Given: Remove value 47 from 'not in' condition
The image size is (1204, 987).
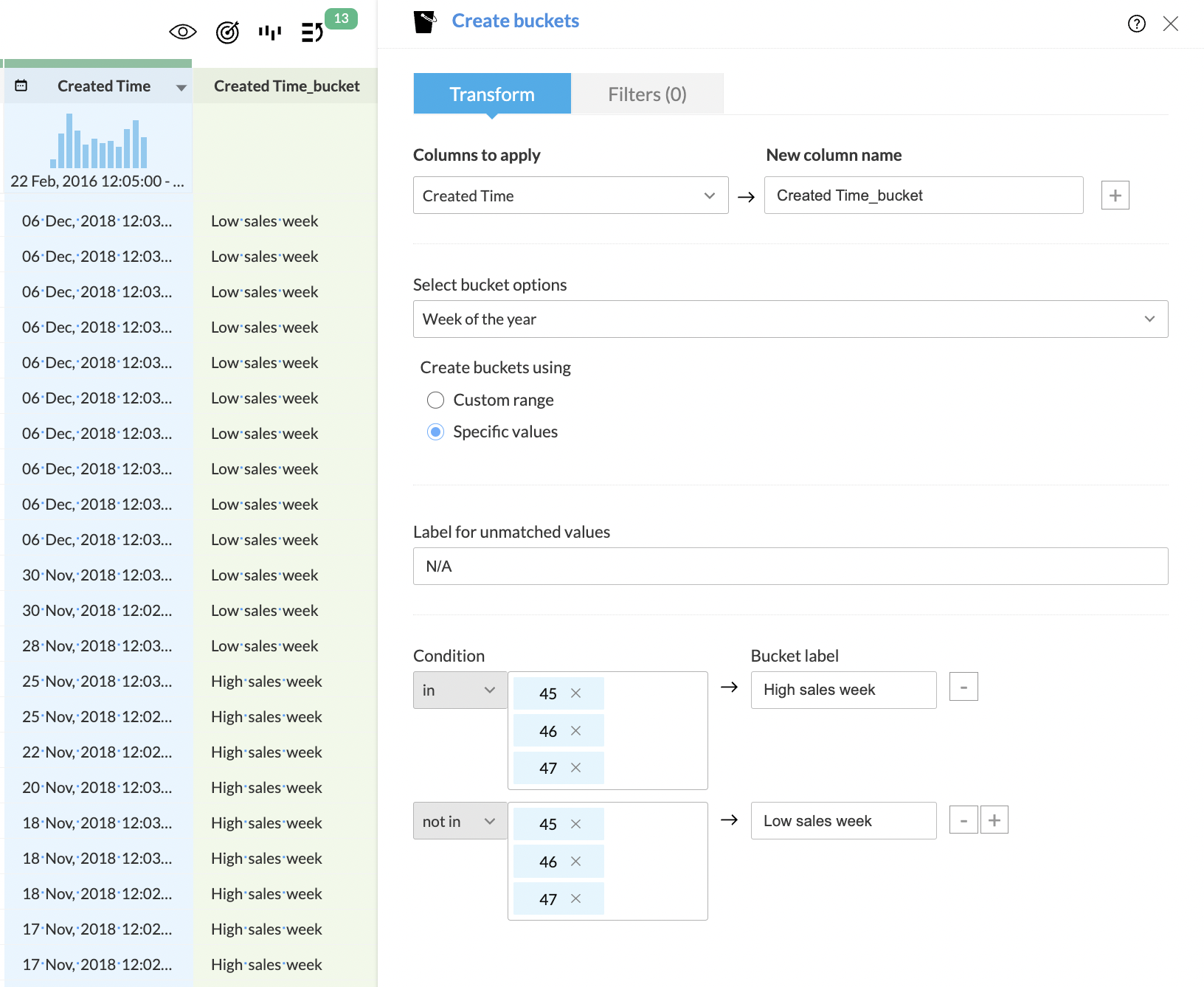Looking at the screenshot, I should [x=576, y=898].
